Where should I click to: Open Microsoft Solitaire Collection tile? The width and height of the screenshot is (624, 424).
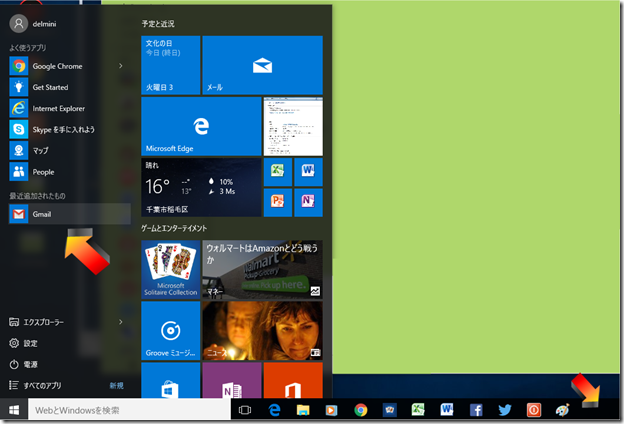coord(171,269)
